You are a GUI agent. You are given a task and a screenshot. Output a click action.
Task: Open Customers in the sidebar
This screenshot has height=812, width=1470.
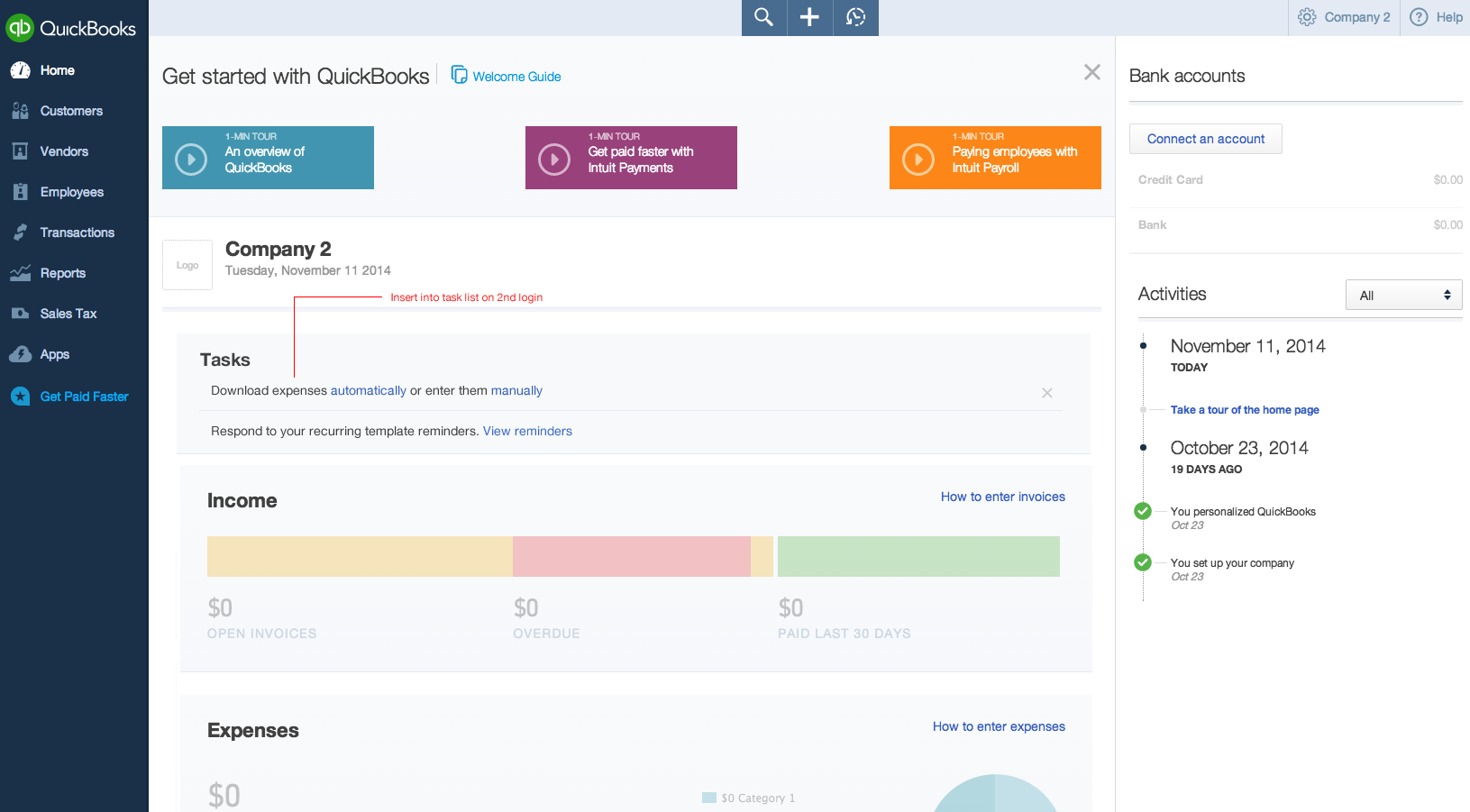(71, 111)
